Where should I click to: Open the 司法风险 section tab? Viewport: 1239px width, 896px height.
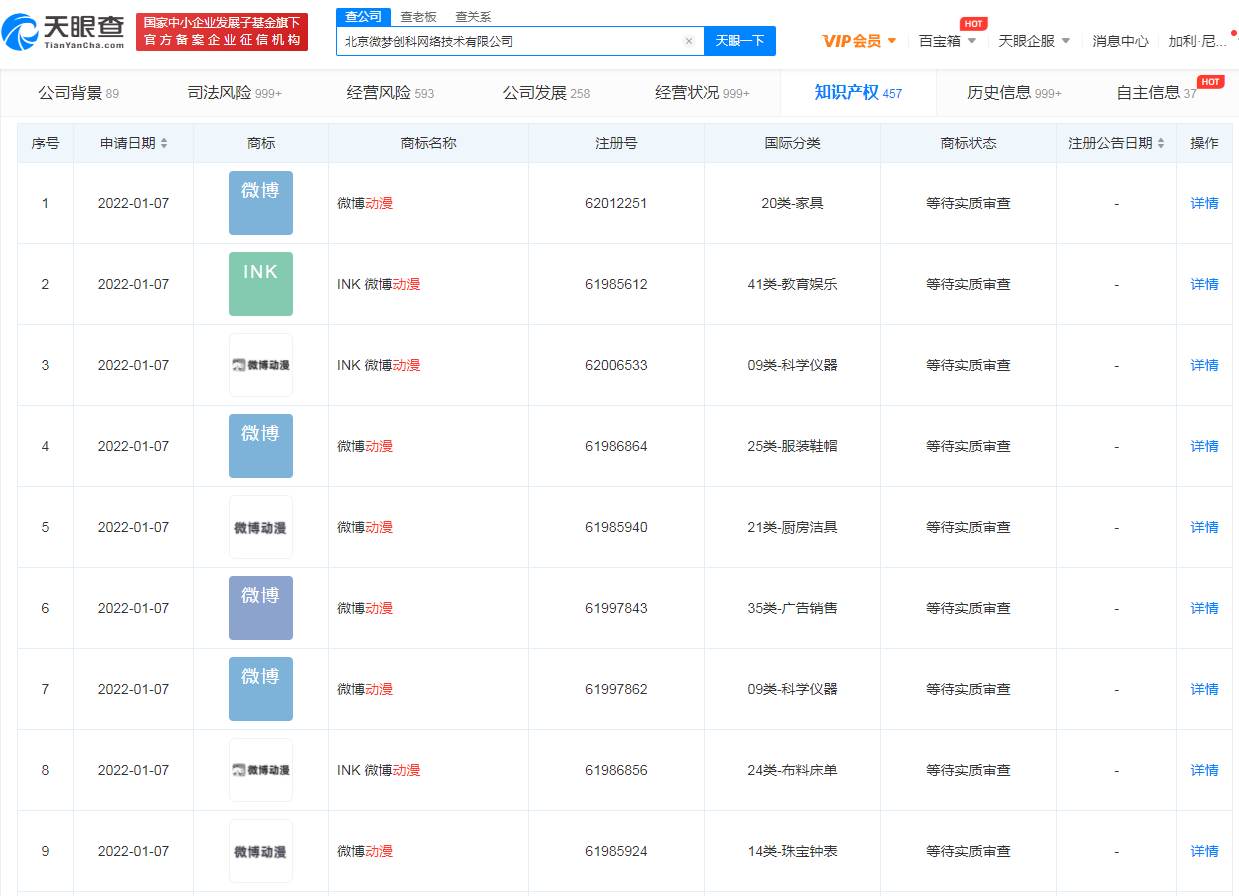pyautogui.click(x=234, y=93)
